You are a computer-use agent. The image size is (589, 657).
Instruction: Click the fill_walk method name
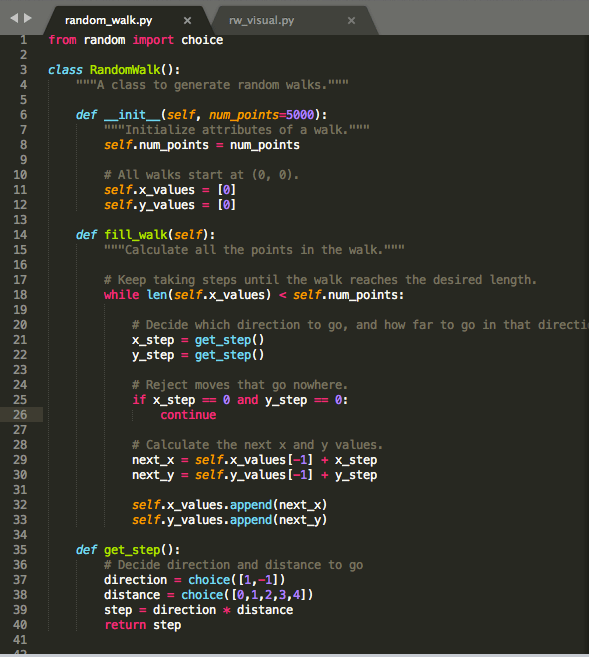pyautogui.click(x=135, y=235)
